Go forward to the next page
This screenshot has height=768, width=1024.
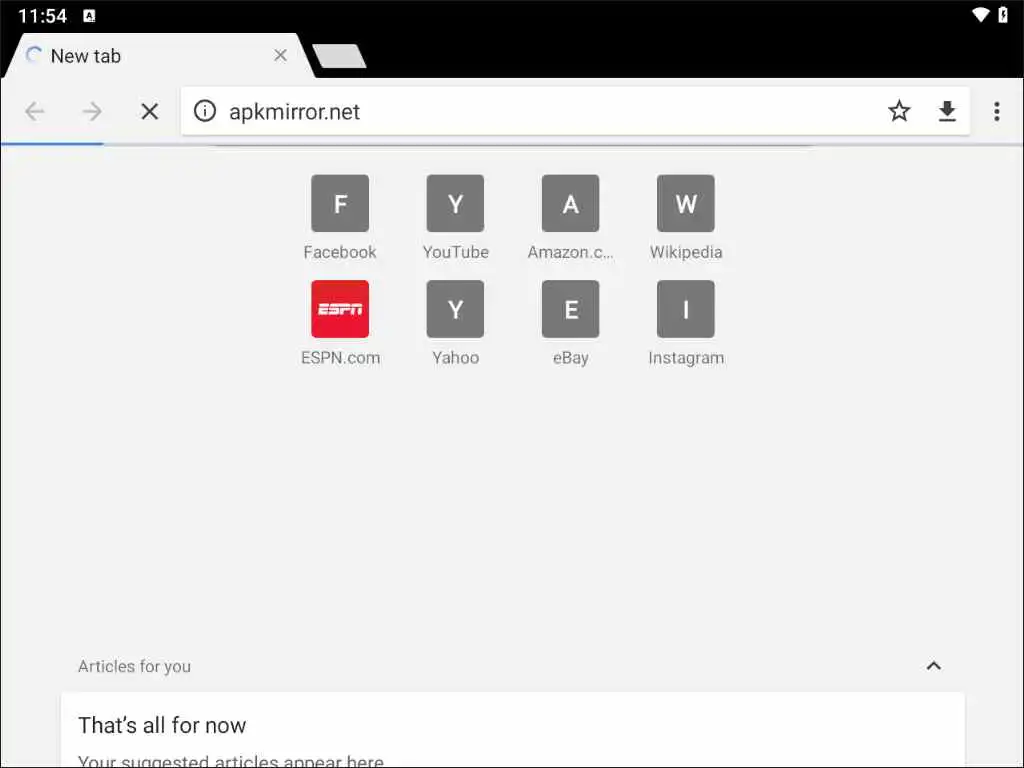pos(92,112)
